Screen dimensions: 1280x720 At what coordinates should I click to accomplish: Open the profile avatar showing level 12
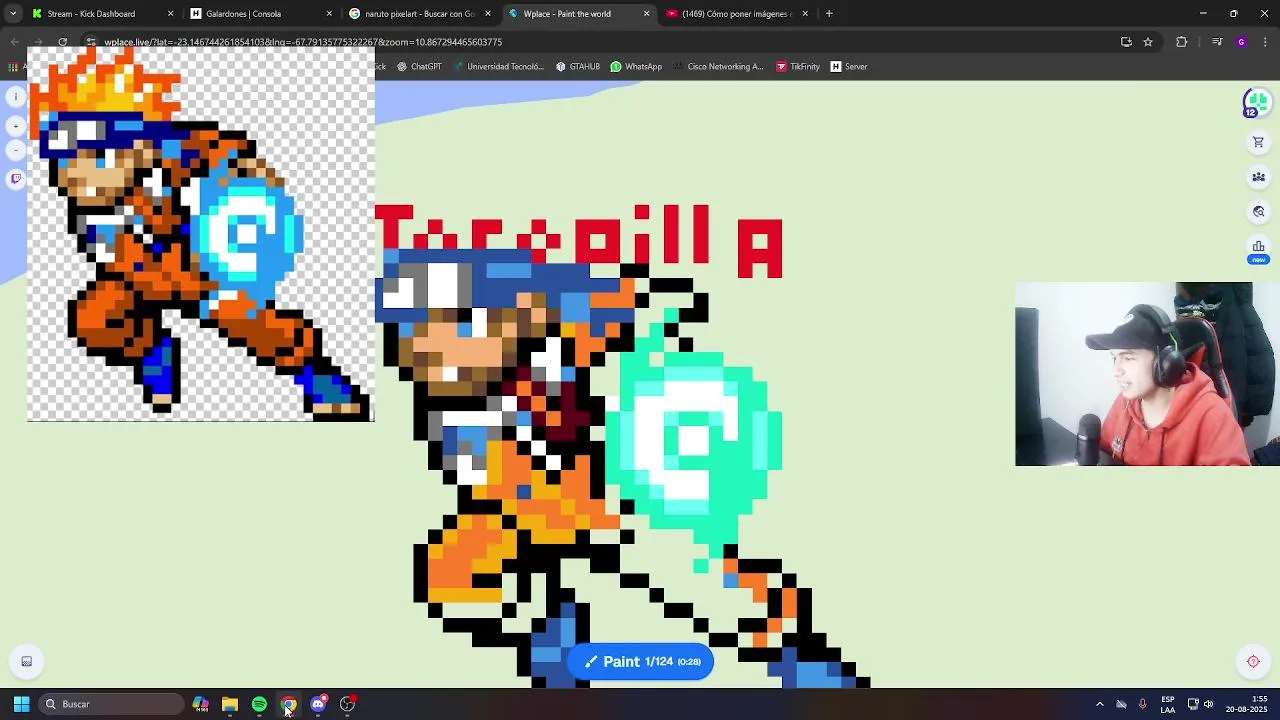coord(1256,102)
